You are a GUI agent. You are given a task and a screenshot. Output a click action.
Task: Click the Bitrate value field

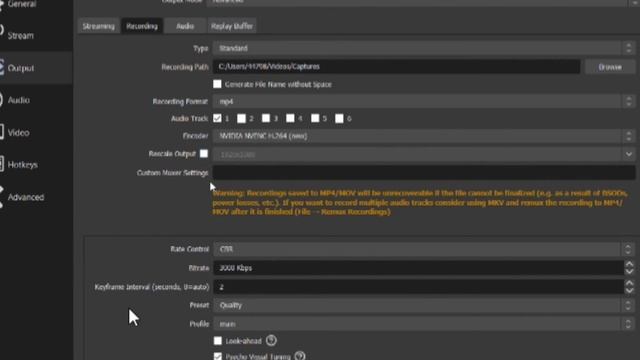coord(418,268)
